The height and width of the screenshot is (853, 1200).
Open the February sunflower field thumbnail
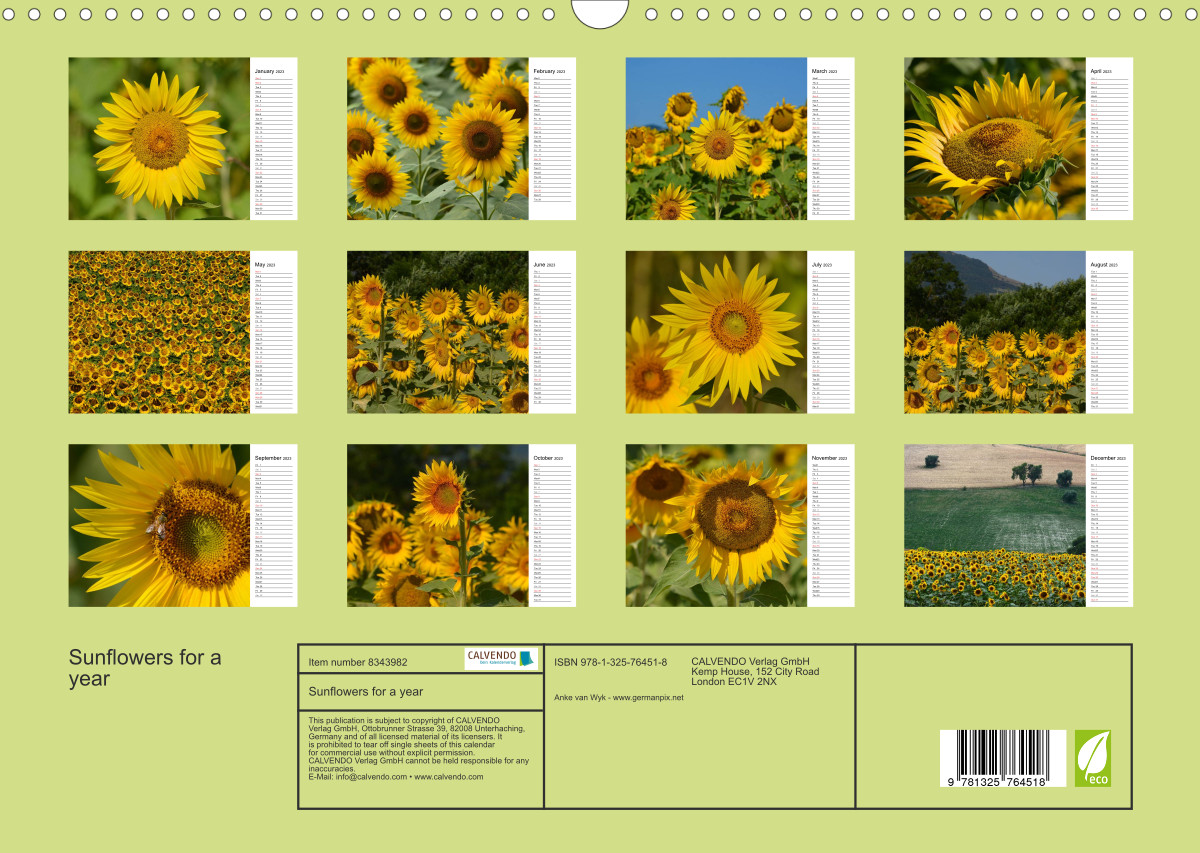point(438,138)
